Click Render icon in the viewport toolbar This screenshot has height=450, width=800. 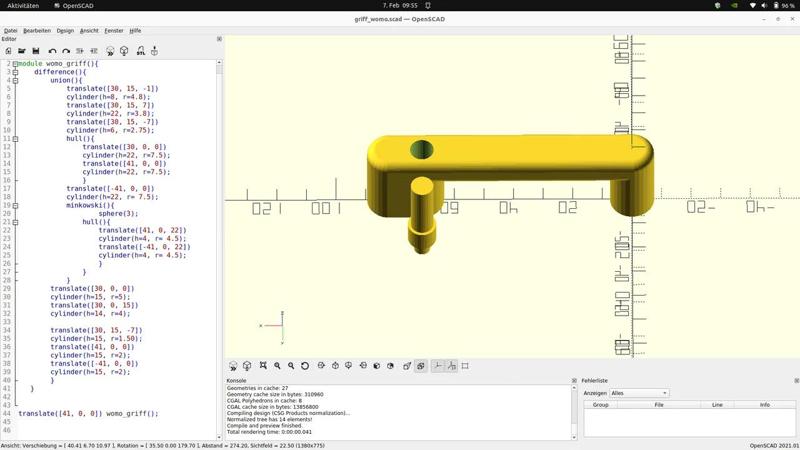pos(247,366)
